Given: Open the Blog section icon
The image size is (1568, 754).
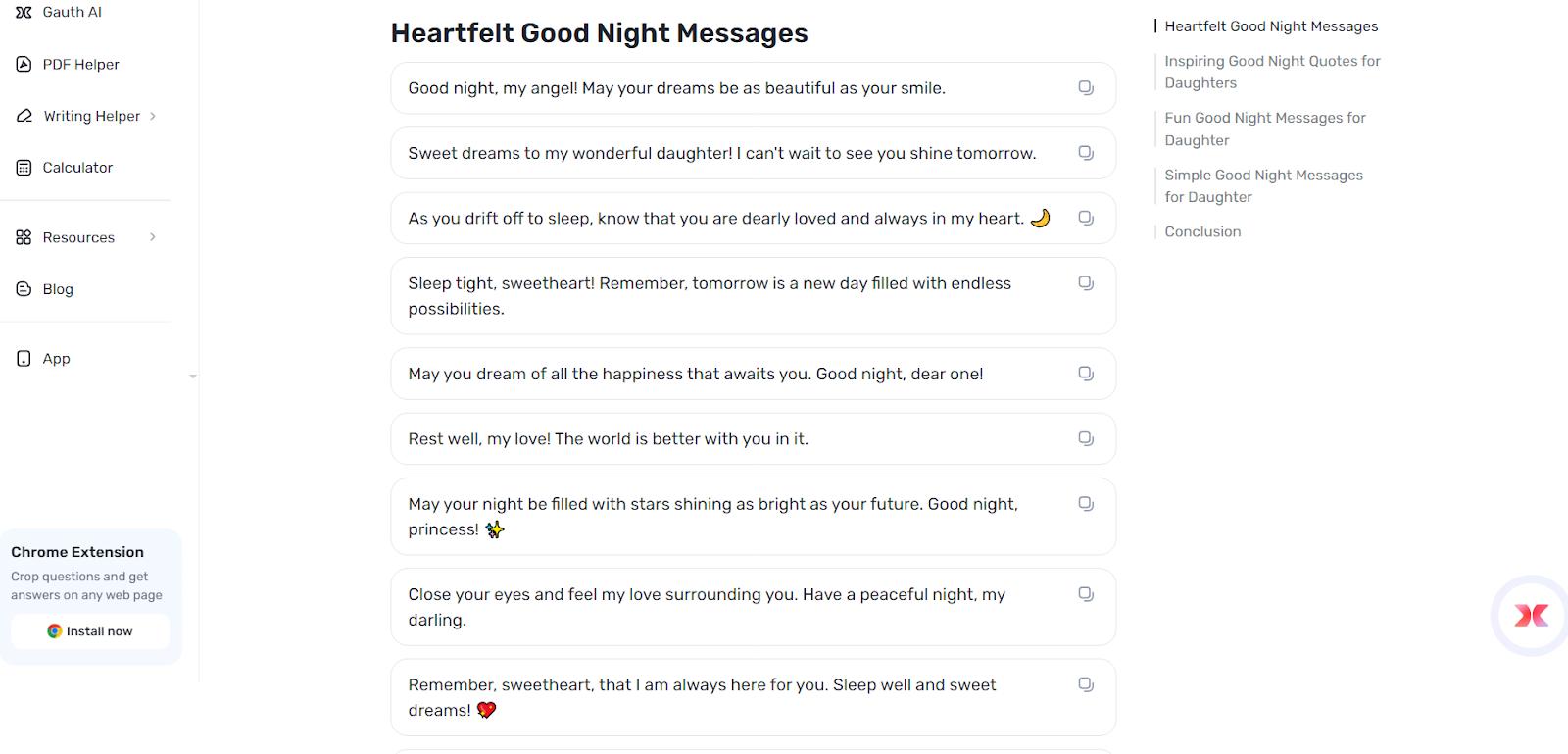Looking at the screenshot, I should coord(23,288).
